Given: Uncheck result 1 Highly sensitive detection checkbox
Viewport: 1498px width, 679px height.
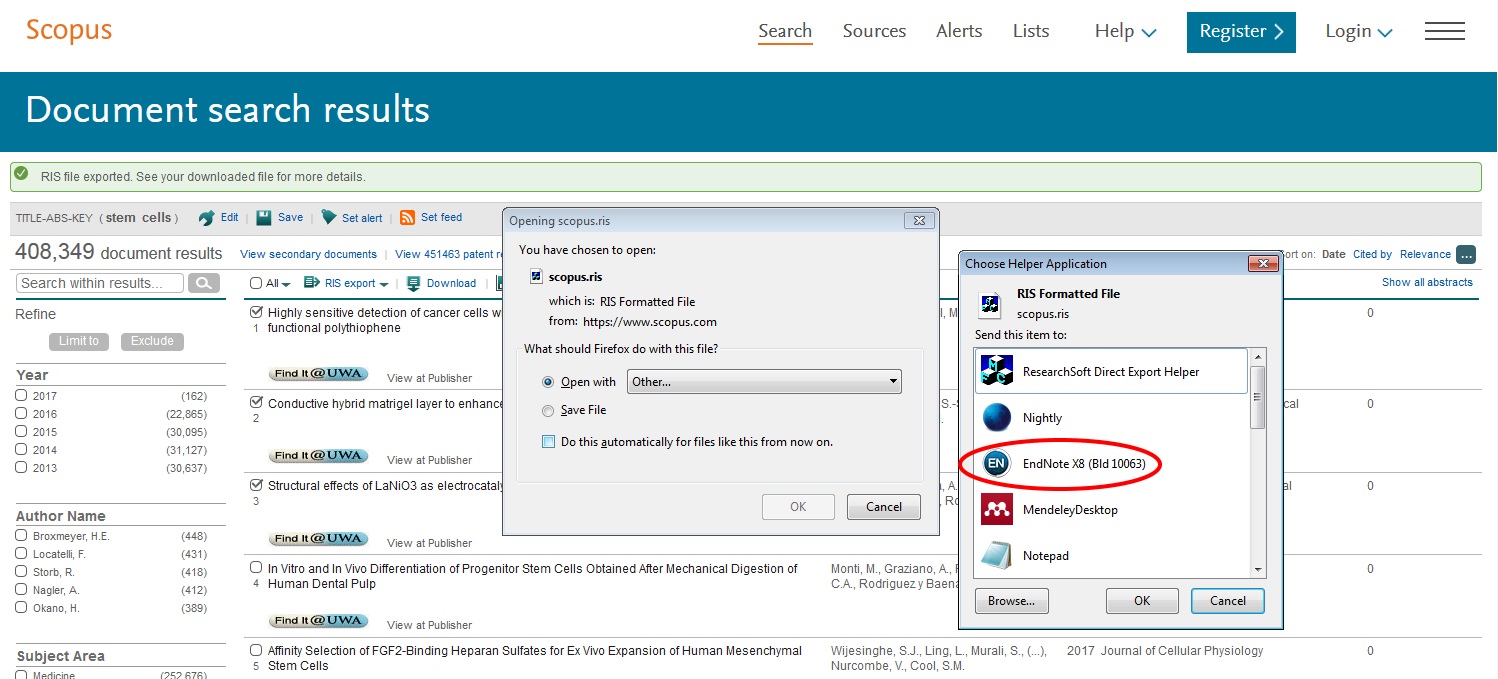Looking at the screenshot, I should pyautogui.click(x=256, y=312).
